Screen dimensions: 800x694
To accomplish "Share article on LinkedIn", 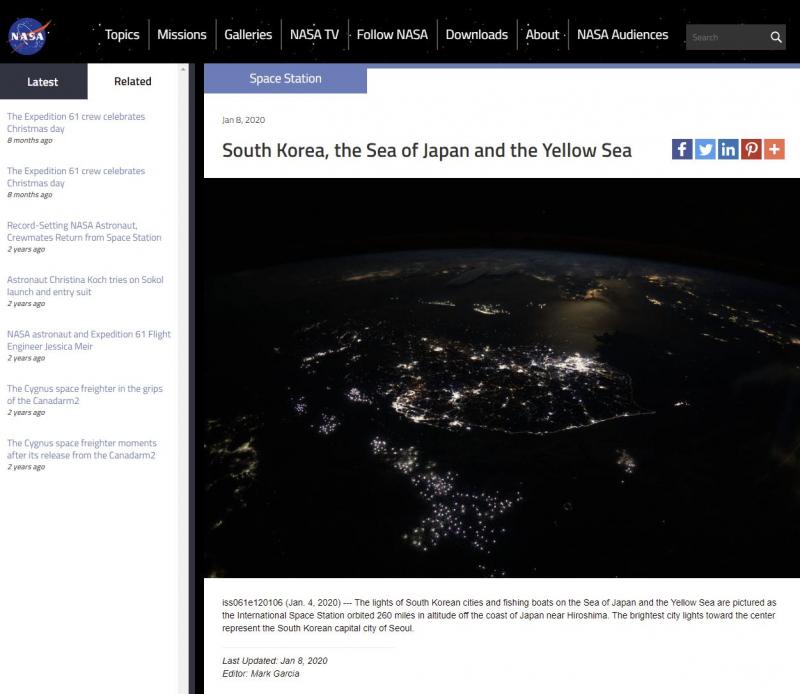I will click(728, 150).
